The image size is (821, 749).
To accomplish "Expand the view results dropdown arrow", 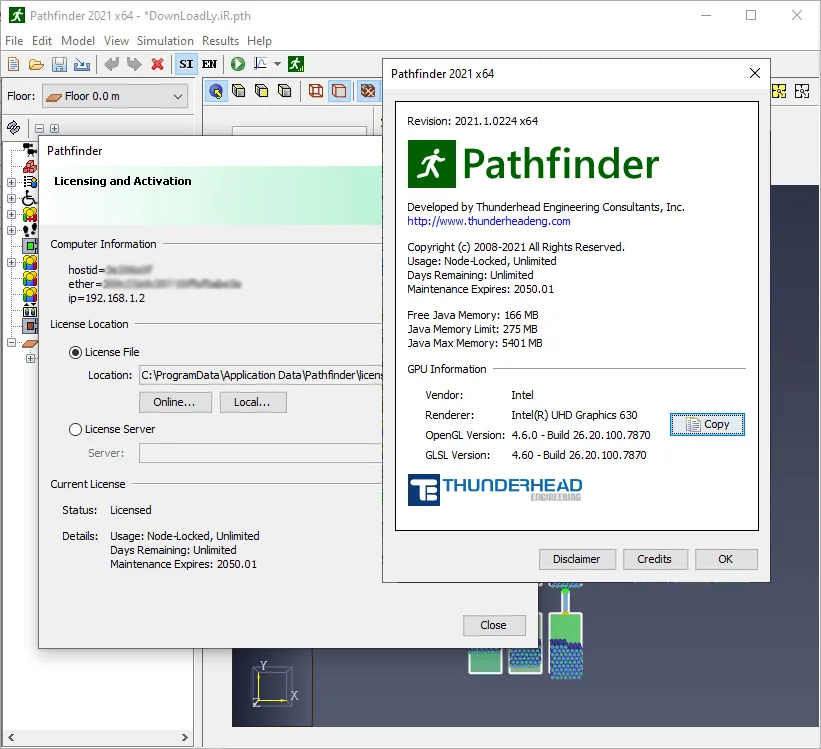I will tap(278, 64).
